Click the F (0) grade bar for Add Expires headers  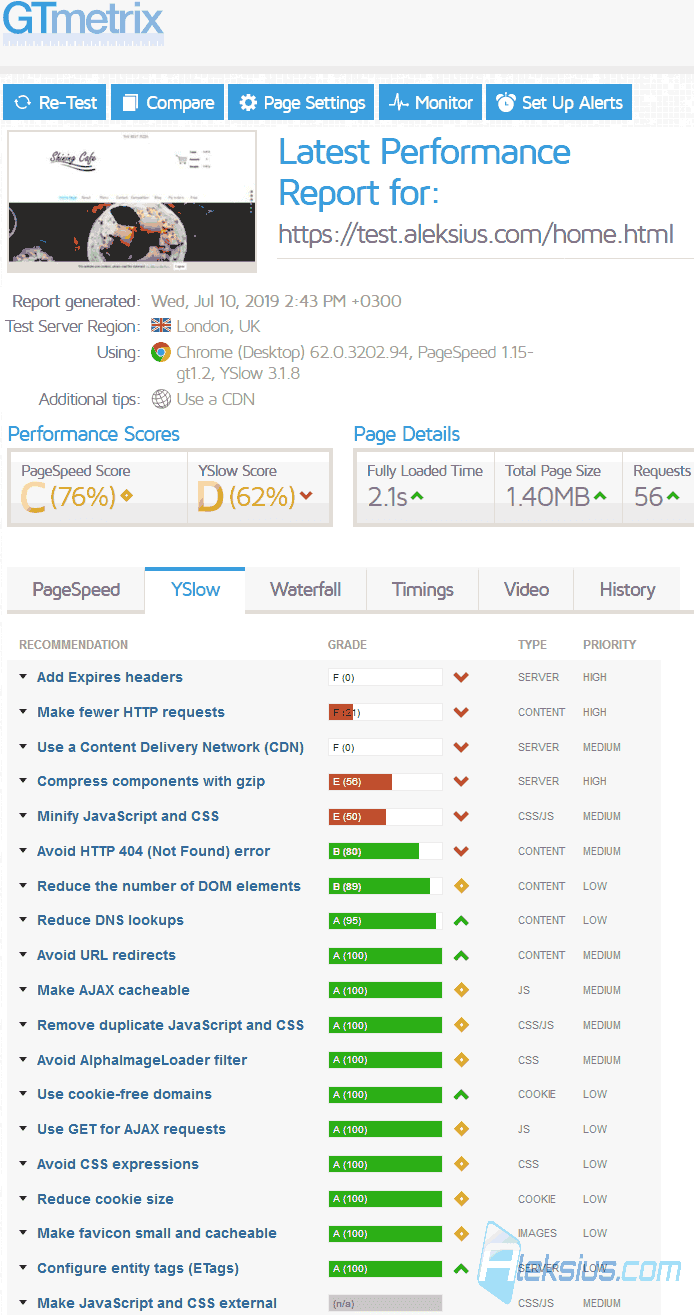point(385,677)
